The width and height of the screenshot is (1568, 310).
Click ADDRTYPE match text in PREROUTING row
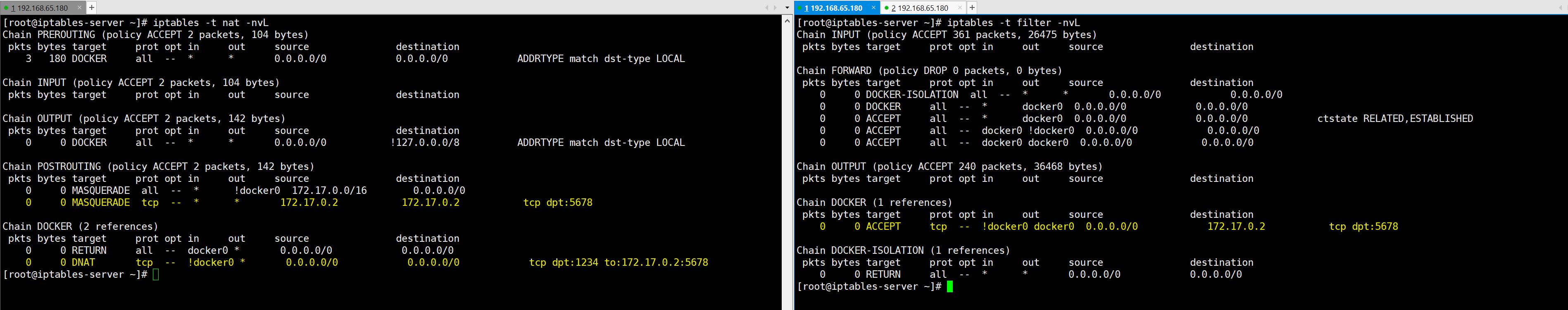[x=601, y=58]
